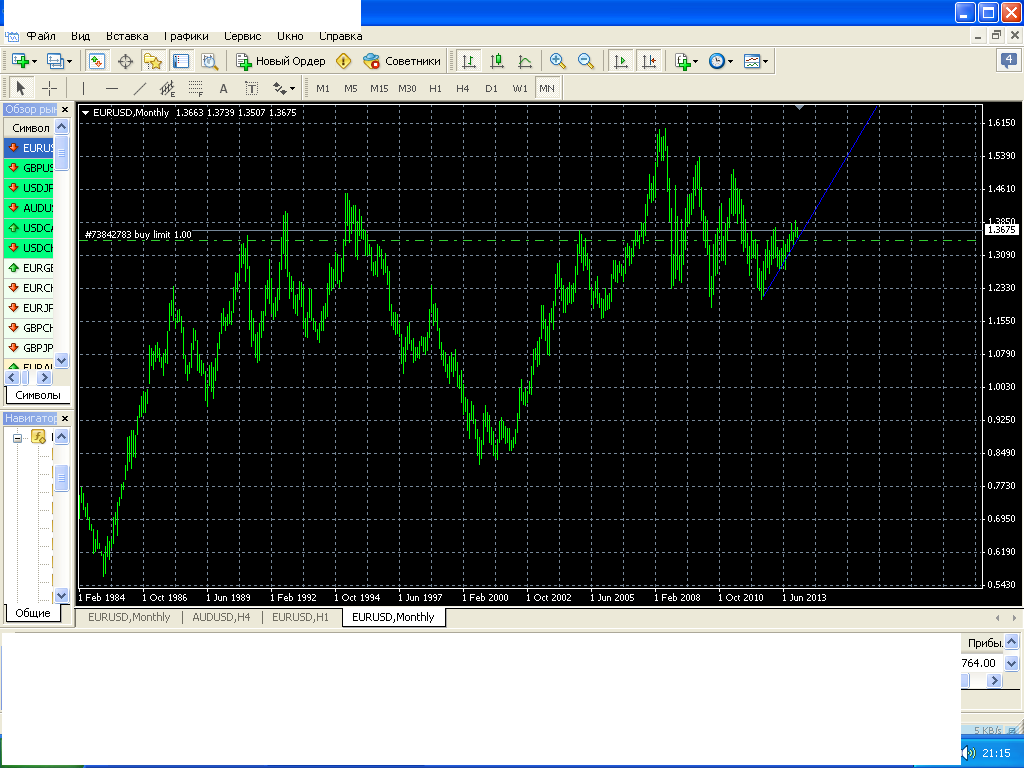This screenshot has height=768, width=1024.
Task: Zoom in on the chart
Action: point(558,61)
